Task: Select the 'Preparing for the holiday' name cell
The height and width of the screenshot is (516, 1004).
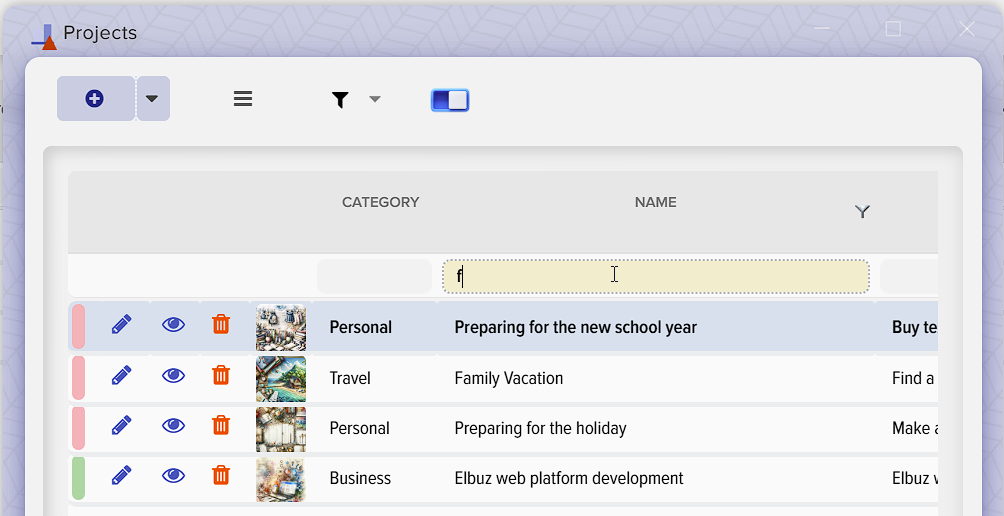Action: pyautogui.click(x=540, y=428)
